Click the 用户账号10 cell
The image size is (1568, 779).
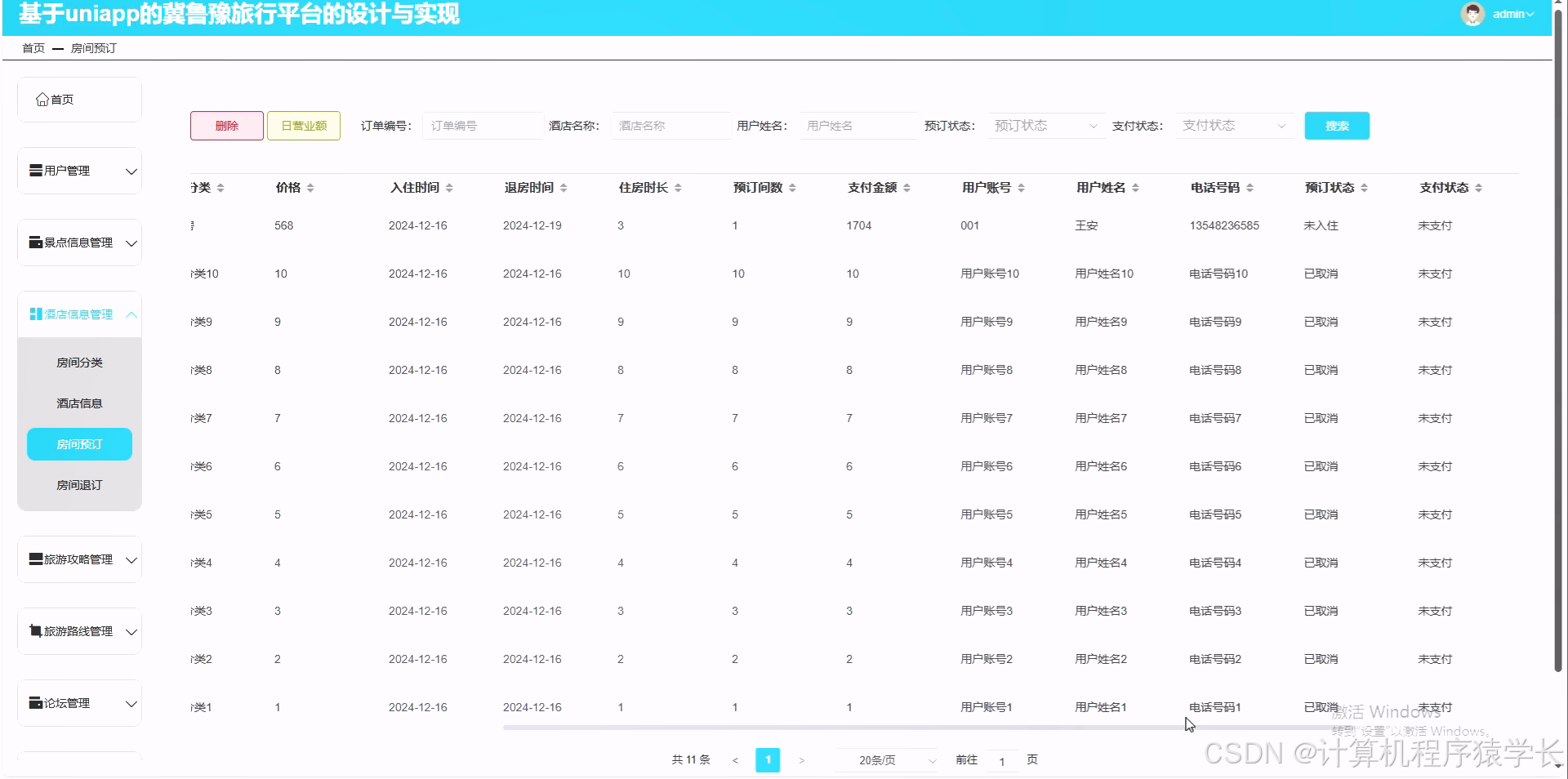(990, 274)
